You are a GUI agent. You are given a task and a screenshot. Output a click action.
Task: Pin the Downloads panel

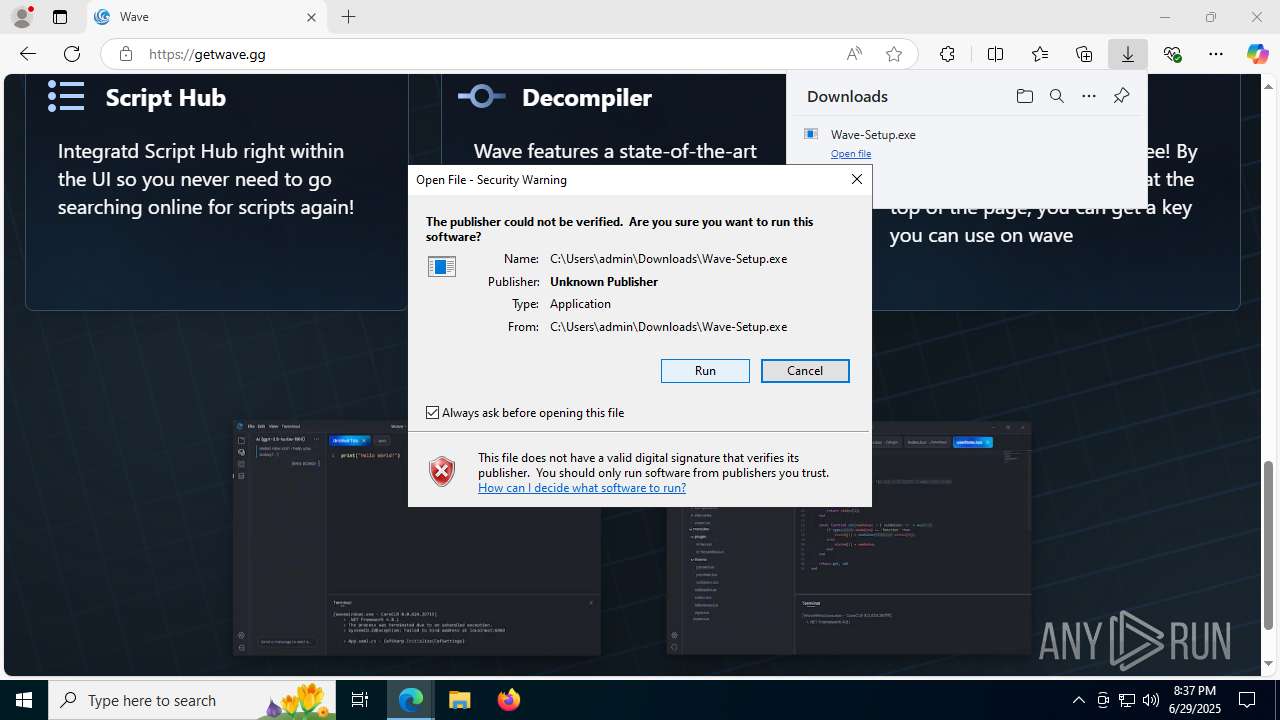(x=1121, y=96)
